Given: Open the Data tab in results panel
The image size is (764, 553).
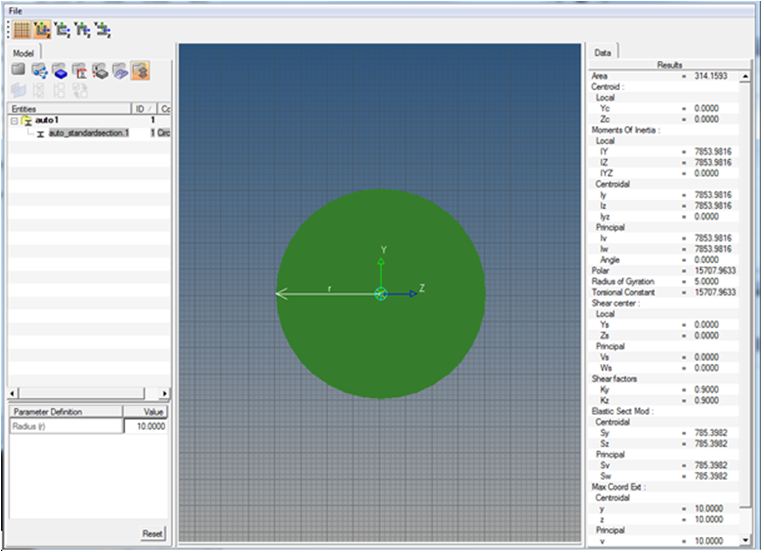Looking at the screenshot, I should point(603,53).
